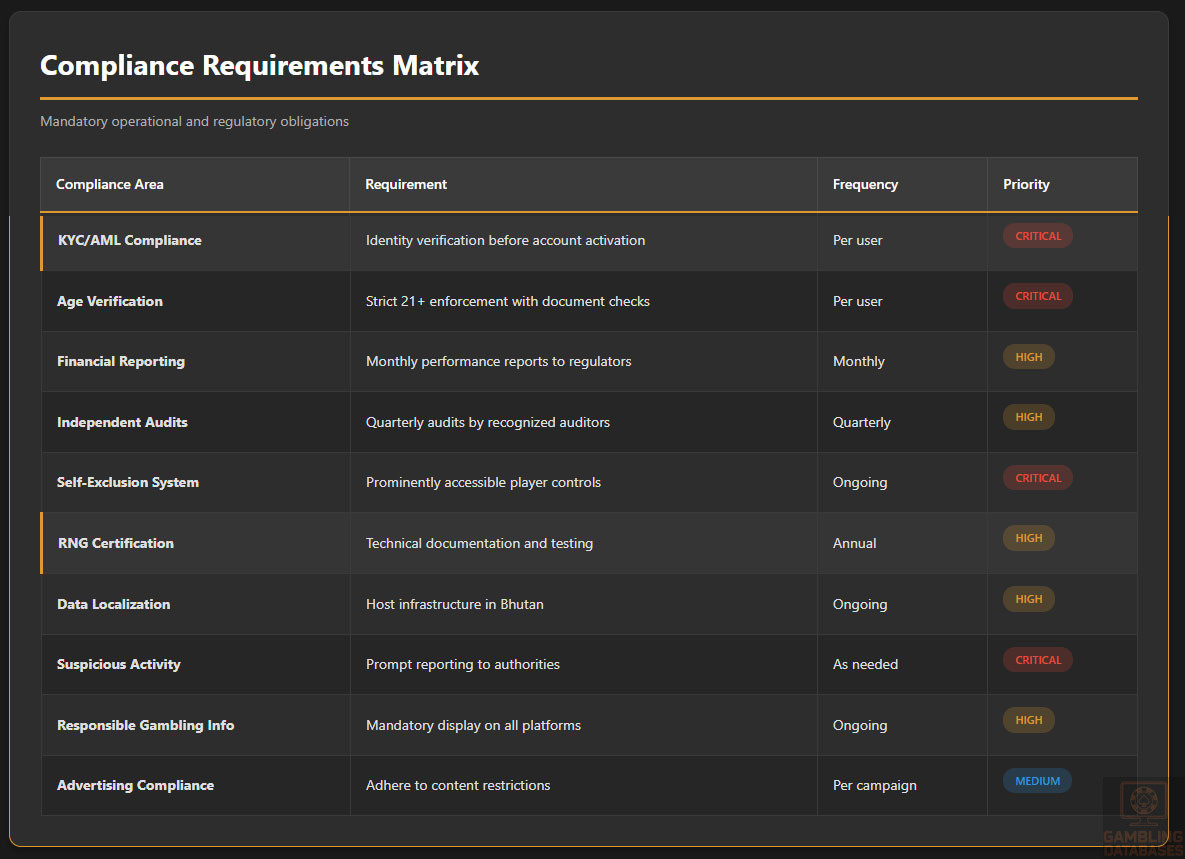Click "Strict 21+ enforcement with document checks" text
The height and width of the screenshot is (859, 1185).
(508, 301)
